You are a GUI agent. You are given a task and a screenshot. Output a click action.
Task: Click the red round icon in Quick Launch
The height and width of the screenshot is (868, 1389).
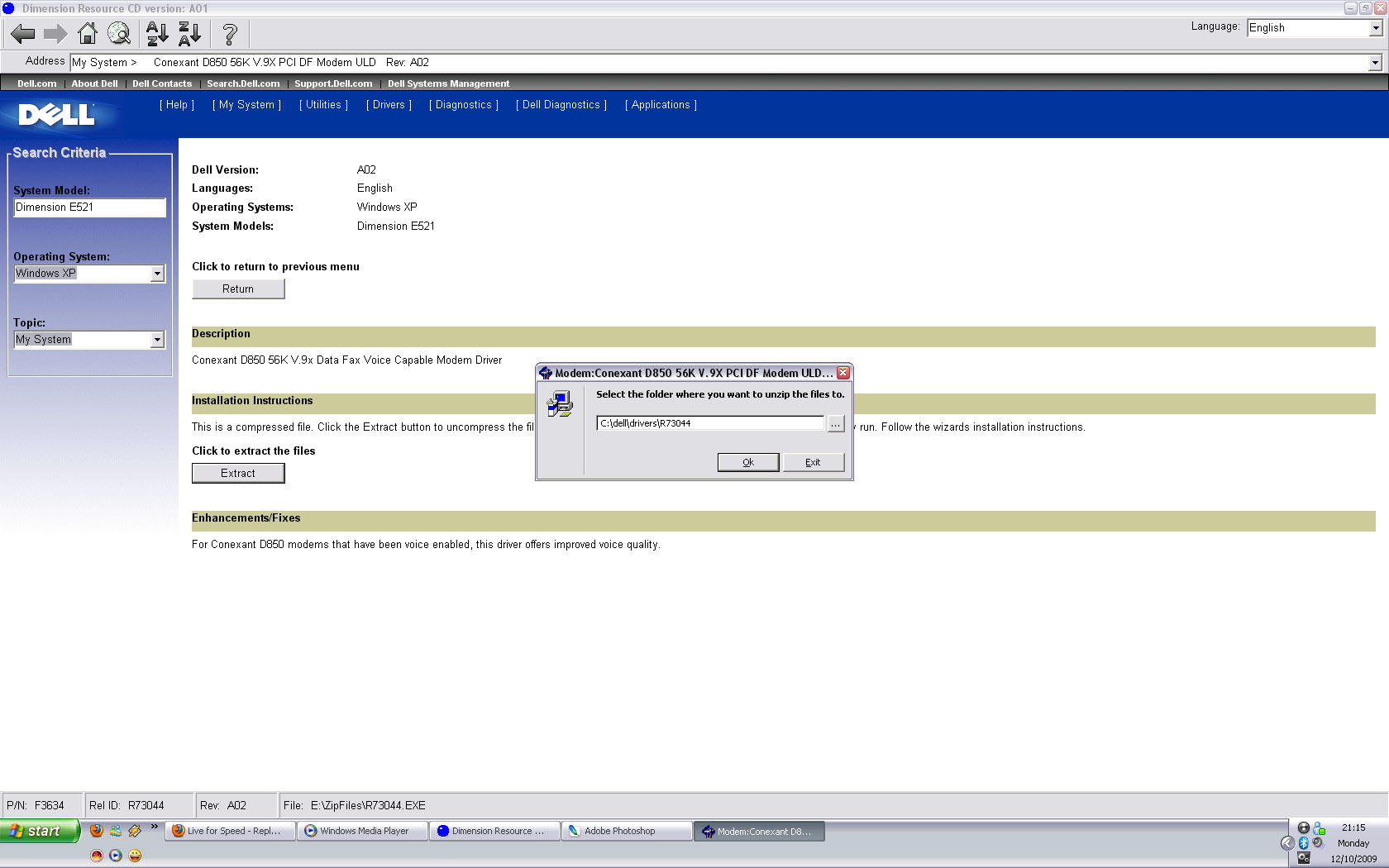97,856
